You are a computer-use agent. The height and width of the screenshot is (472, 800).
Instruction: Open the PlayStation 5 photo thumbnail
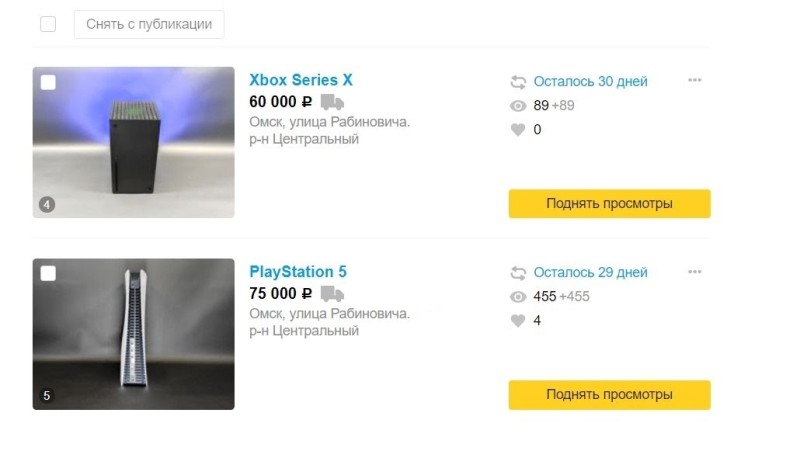134,334
